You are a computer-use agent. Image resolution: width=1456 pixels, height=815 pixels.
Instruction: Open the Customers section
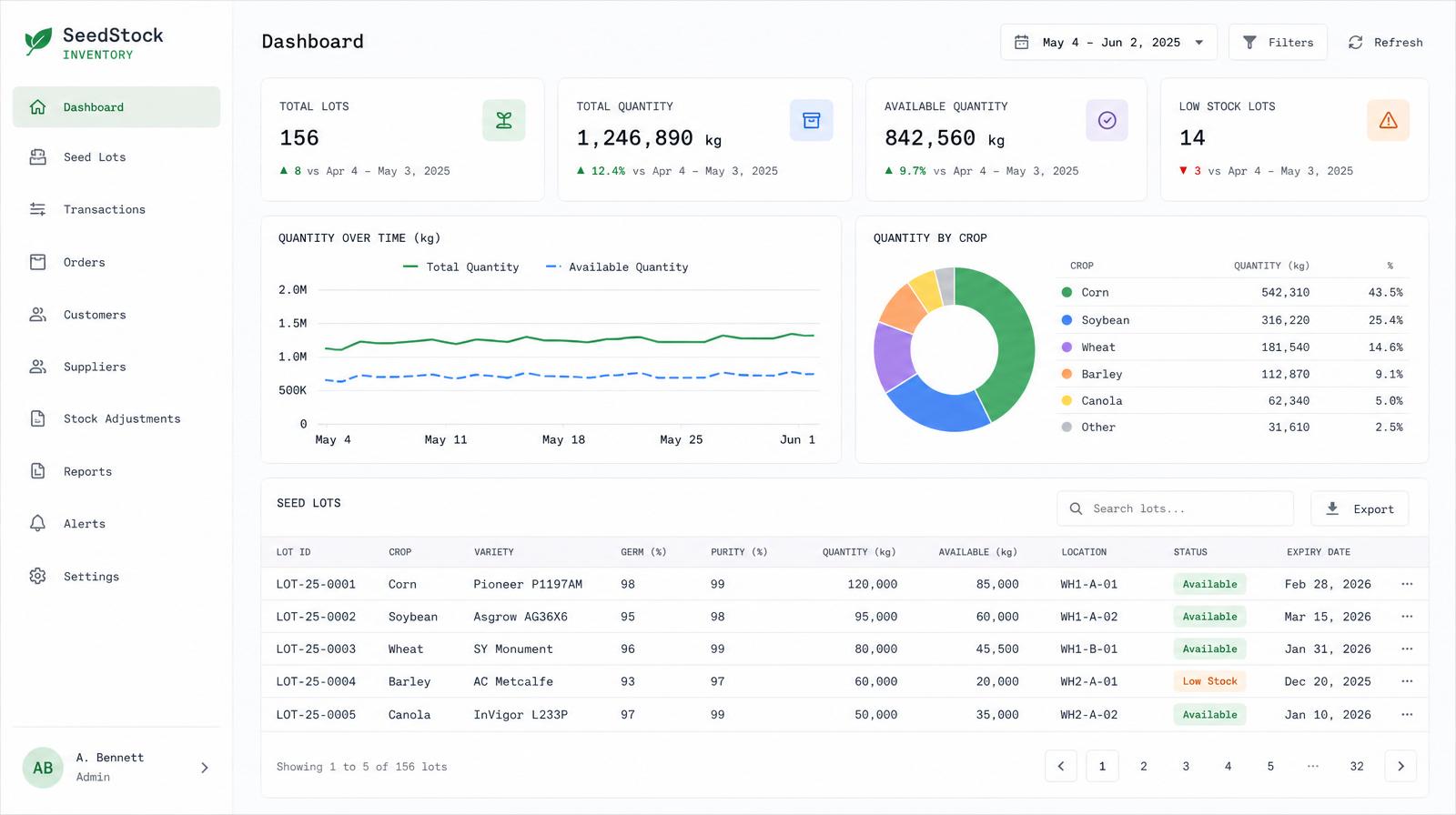[116, 315]
